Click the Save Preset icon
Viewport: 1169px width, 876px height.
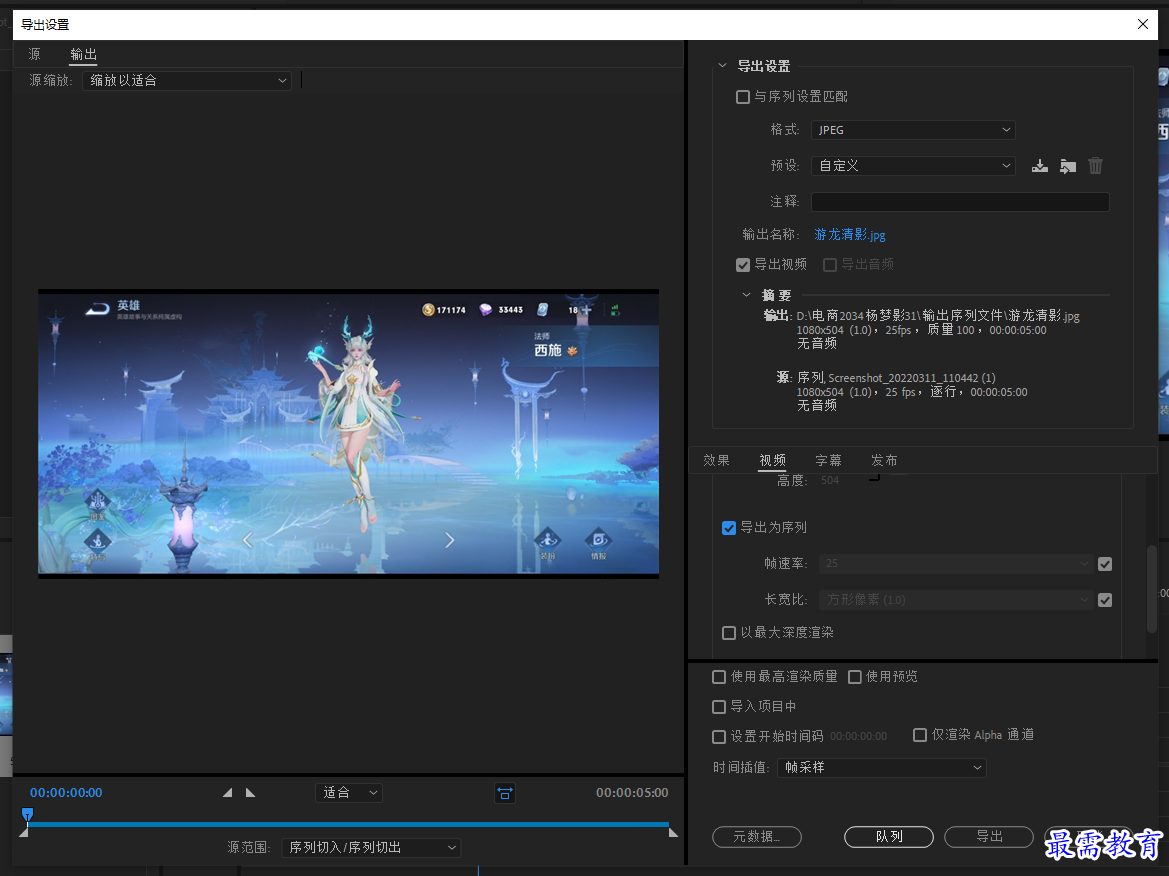click(x=1039, y=166)
